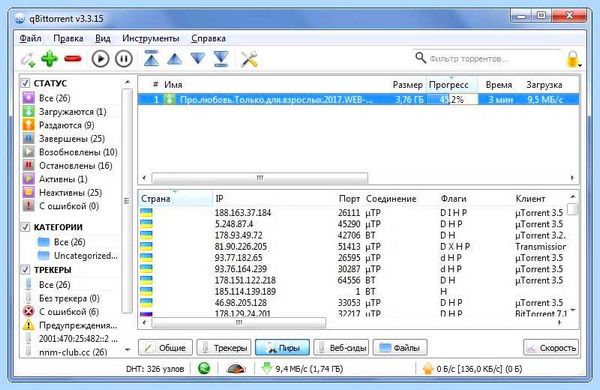Screen dimensions: 600x390
Task: Select the Предупреждения tracker filter
Action: point(70,325)
